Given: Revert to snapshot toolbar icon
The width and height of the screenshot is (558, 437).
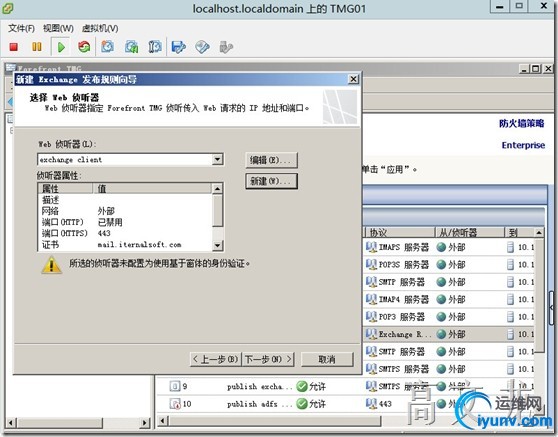Looking at the screenshot, I should [131, 47].
